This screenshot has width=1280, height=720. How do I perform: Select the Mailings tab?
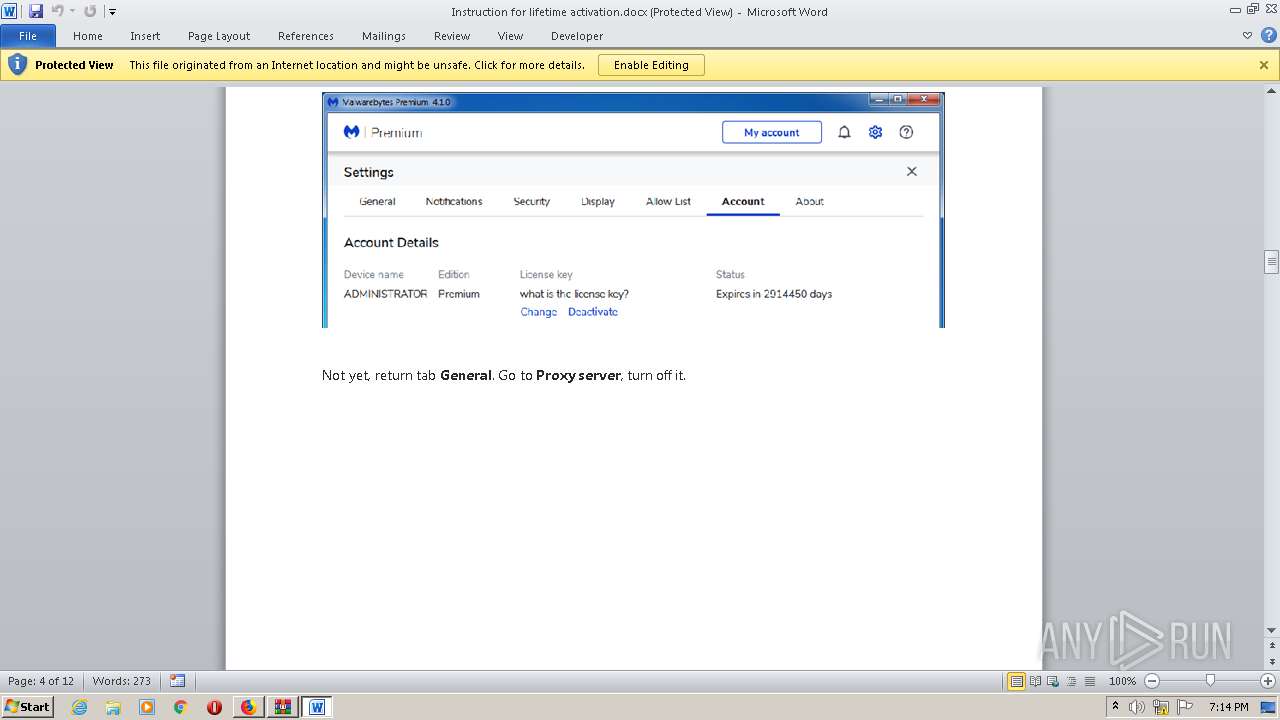[384, 36]
